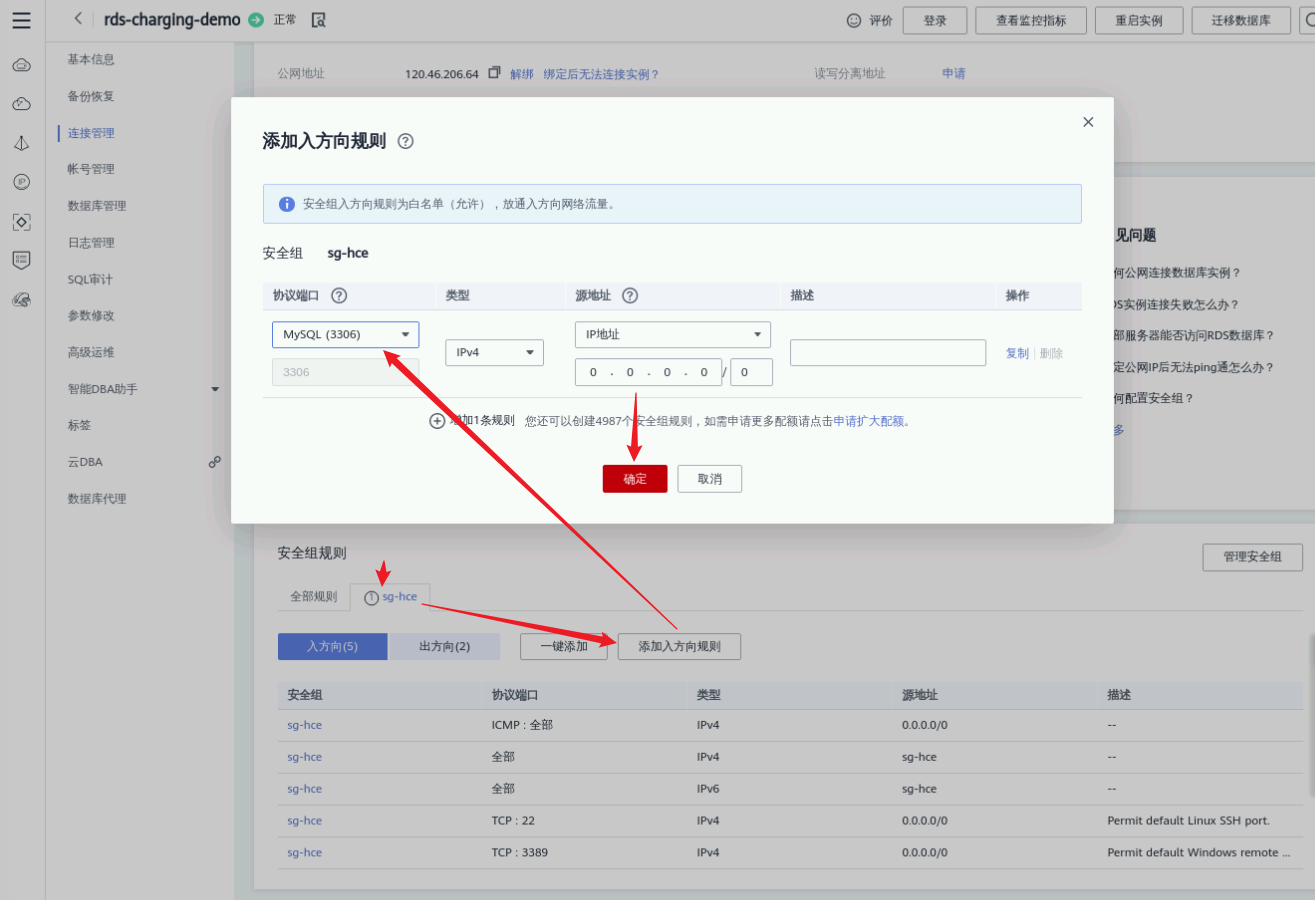The image size is (1315, 900).
Task: Open 帐号管理 in the sidebar
Action: [91, 169]
